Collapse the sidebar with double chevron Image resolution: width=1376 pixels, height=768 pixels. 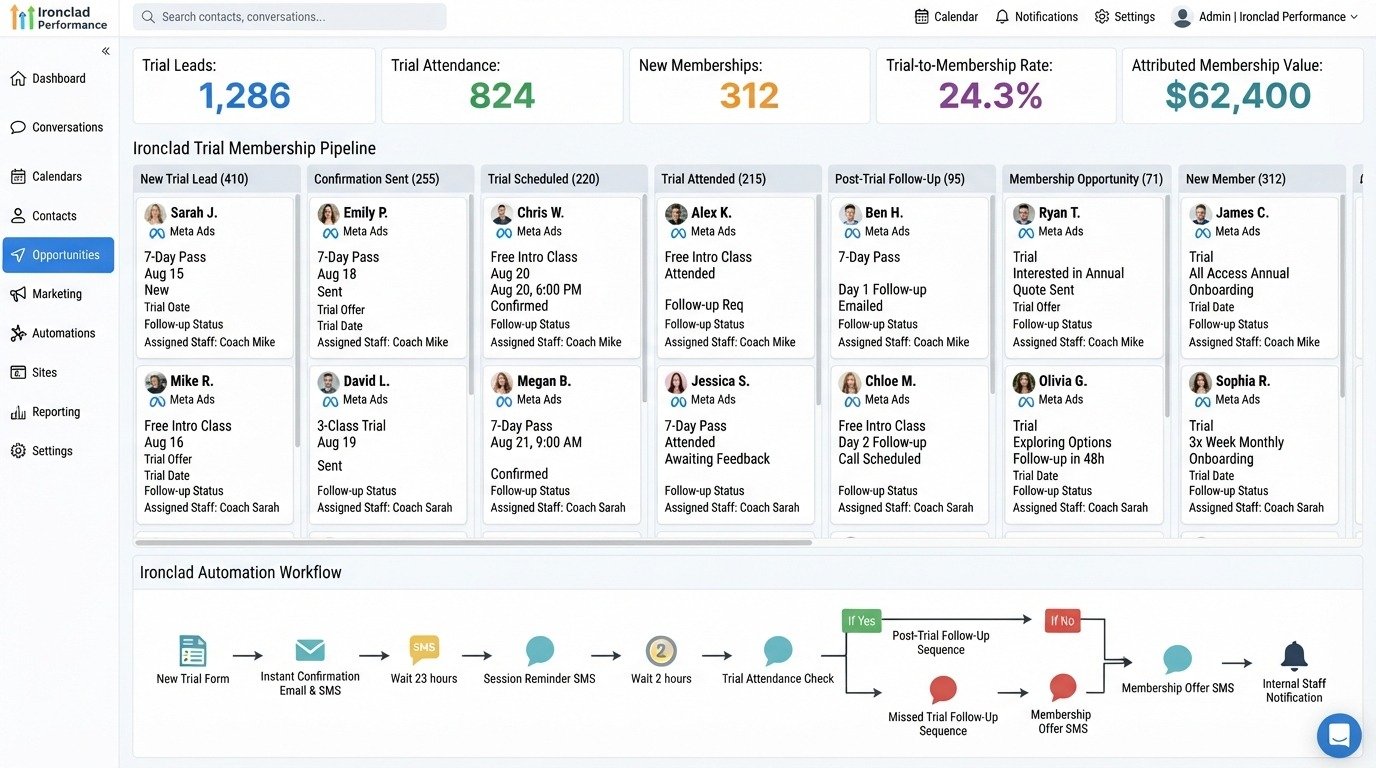tap(106, 51)
